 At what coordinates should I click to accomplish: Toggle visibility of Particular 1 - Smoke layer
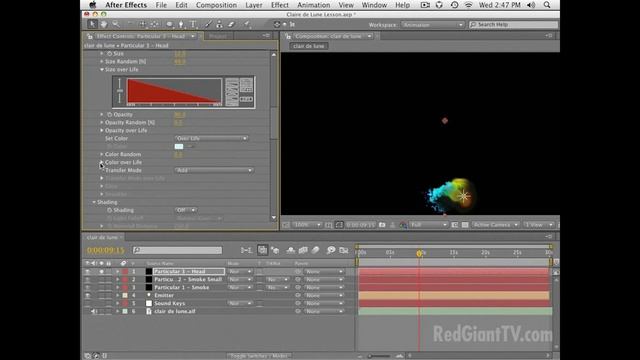(x=87, y=287)
